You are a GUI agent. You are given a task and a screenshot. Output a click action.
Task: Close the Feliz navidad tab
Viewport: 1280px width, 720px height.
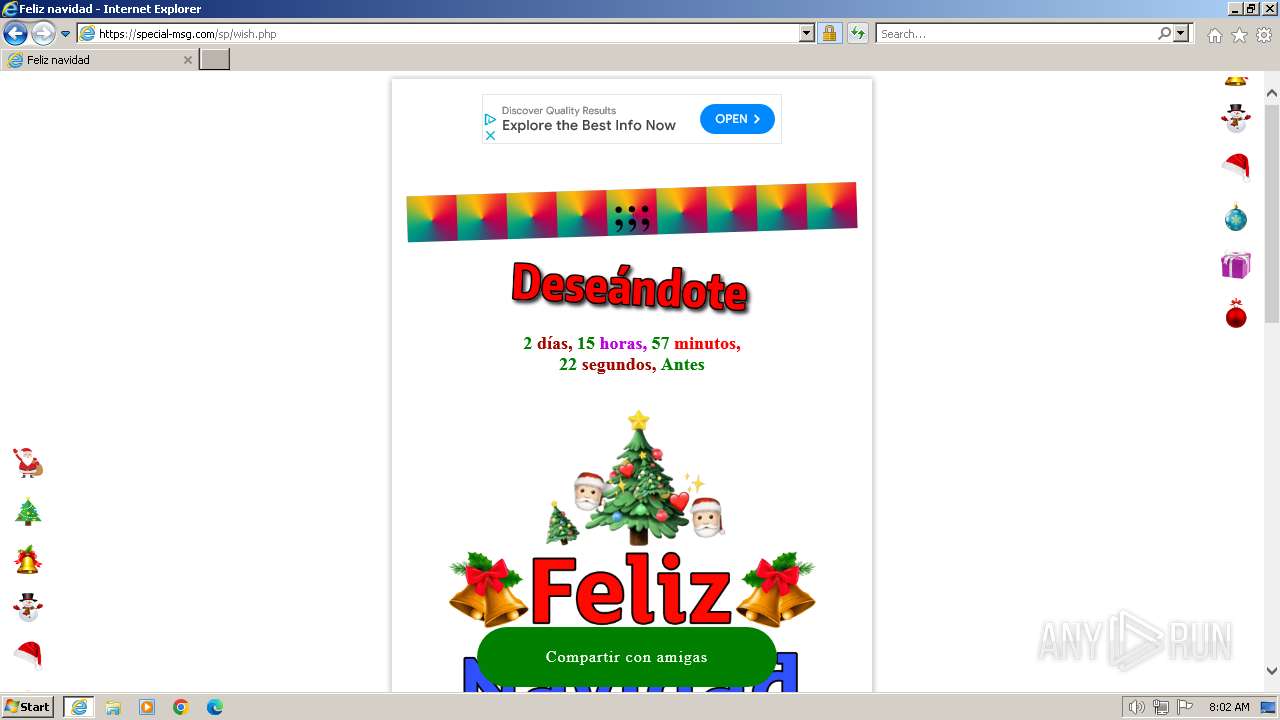(187, 60)
